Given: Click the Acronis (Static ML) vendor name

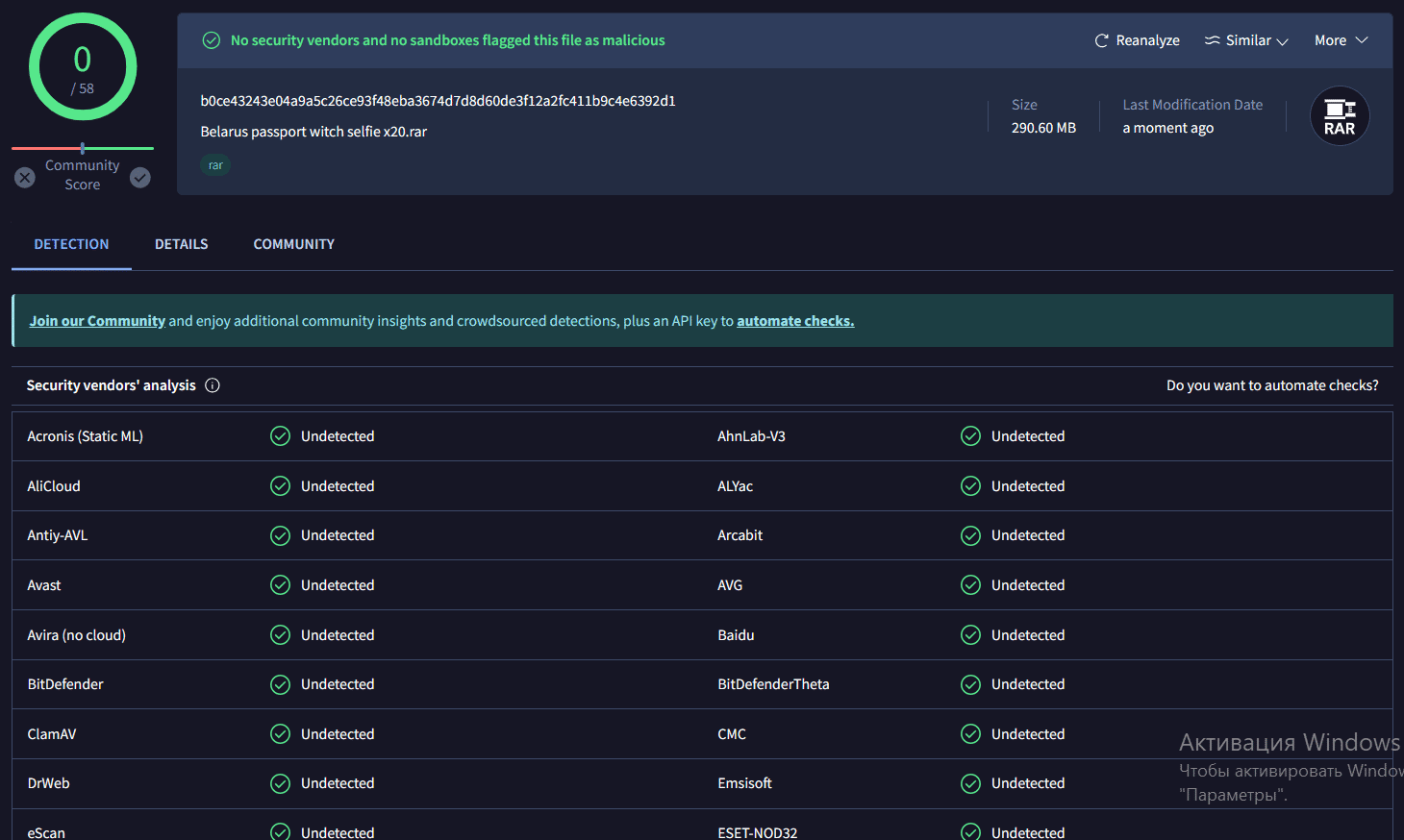Looking at the screenshot, I should (x=85, y=436).
